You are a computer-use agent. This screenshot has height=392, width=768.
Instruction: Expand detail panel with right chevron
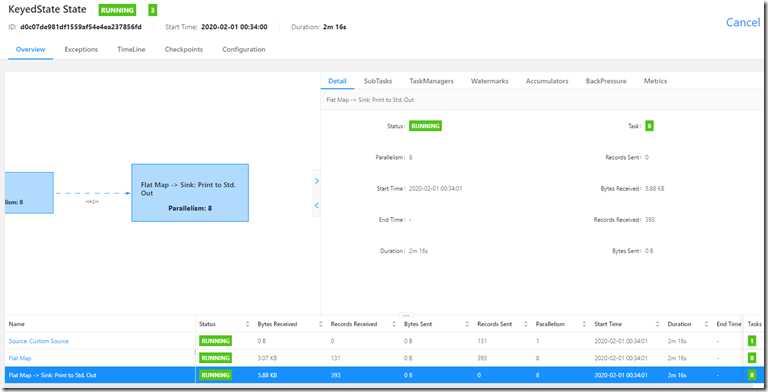tap(316, 181)
